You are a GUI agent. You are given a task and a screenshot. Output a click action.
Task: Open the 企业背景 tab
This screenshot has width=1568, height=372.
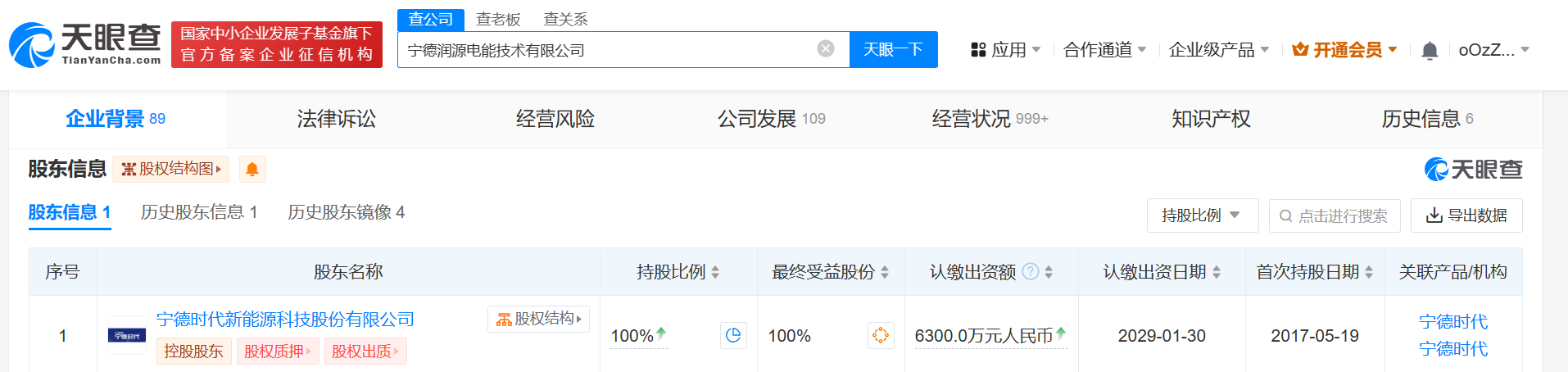(118, 120)
